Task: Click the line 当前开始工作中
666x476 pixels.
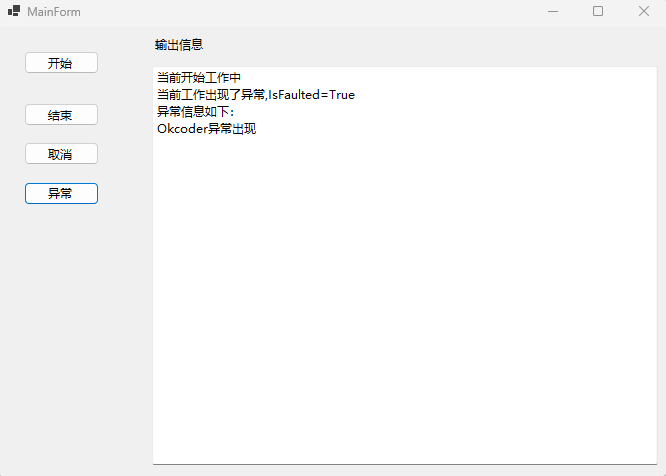Action: click(x=199, y=78)
